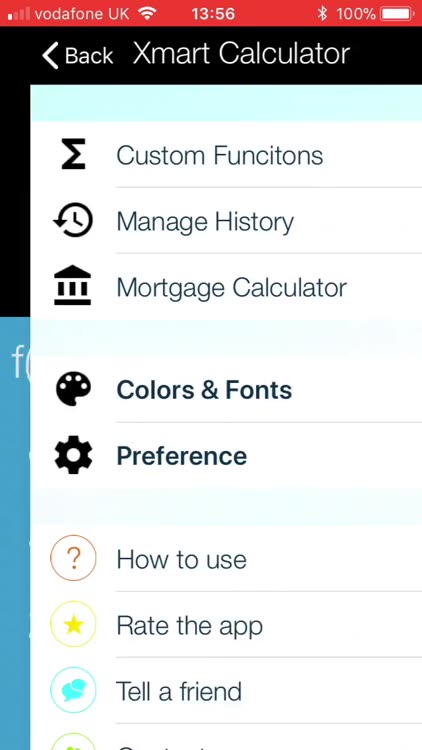422x750 pixels.
Task: Tap the sigma Custom Functions icon
Action: click(x=73, y=154)
